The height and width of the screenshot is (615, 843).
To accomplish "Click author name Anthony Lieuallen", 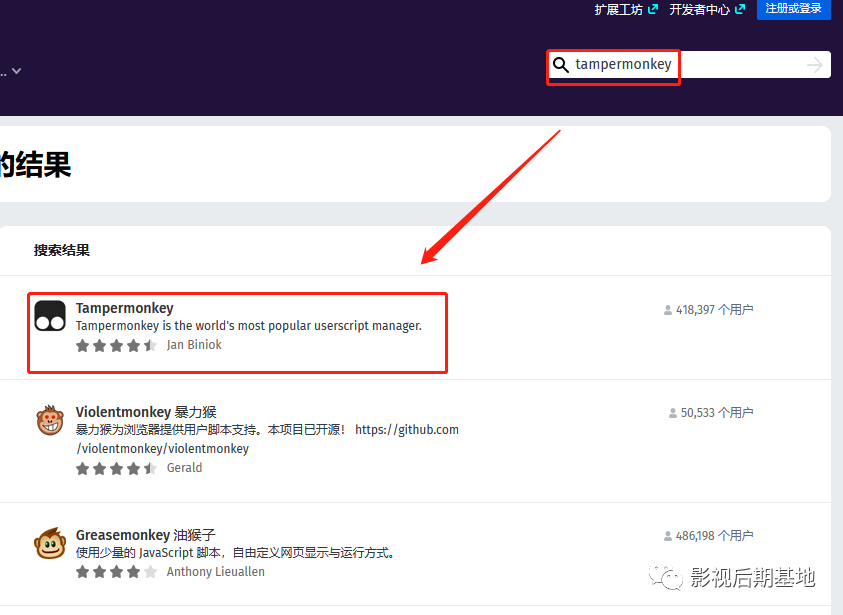I will (x=216, y=571).
